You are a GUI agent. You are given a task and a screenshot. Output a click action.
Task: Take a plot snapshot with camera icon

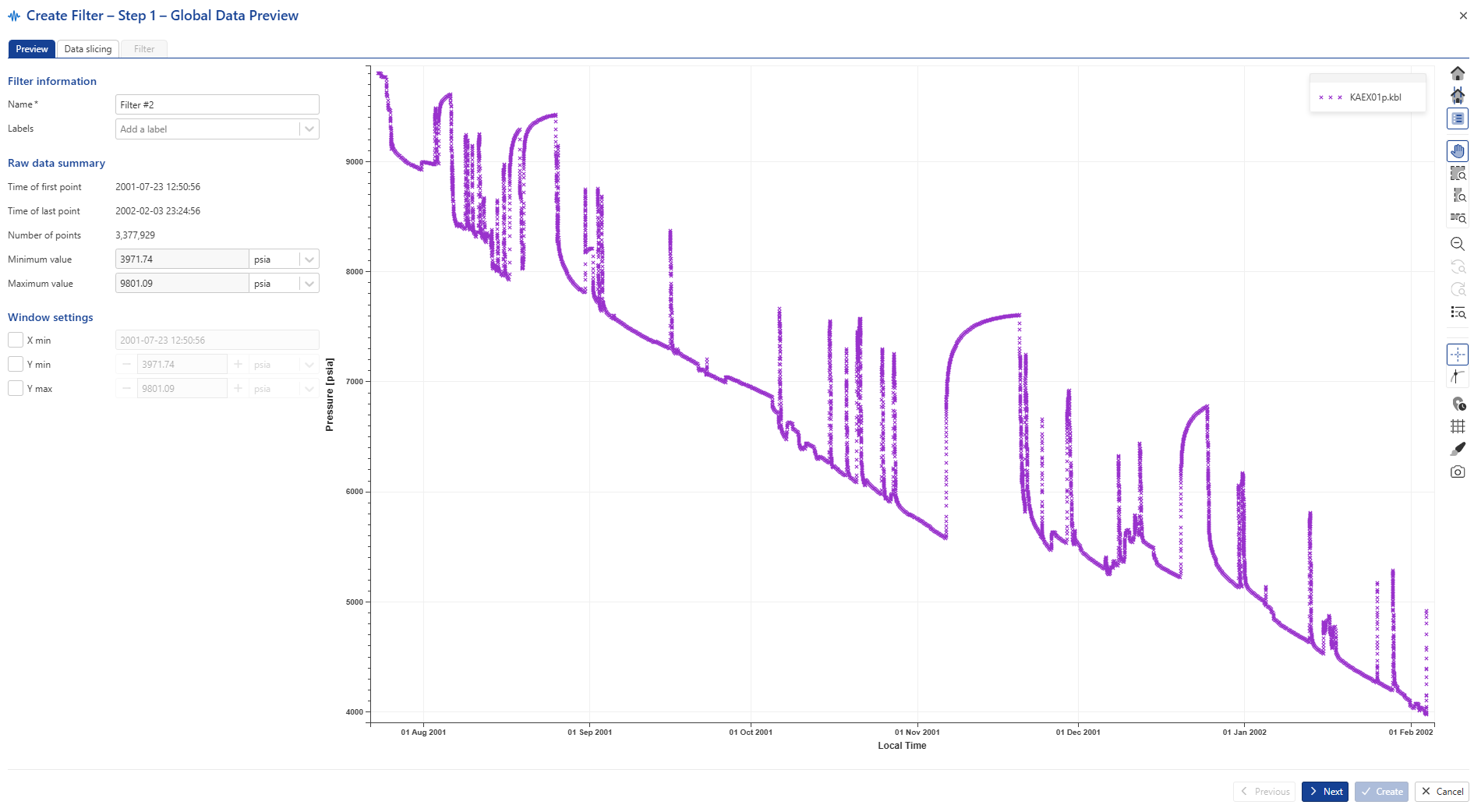coord(1457,471)
